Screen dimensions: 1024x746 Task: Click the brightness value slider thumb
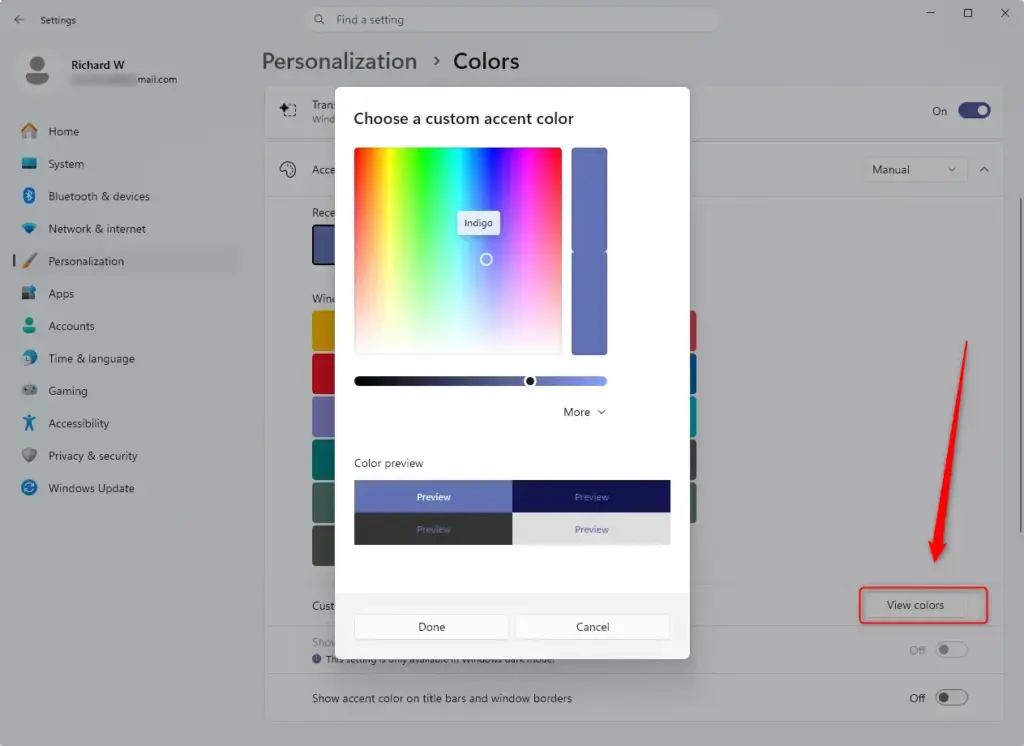point(530,381)
